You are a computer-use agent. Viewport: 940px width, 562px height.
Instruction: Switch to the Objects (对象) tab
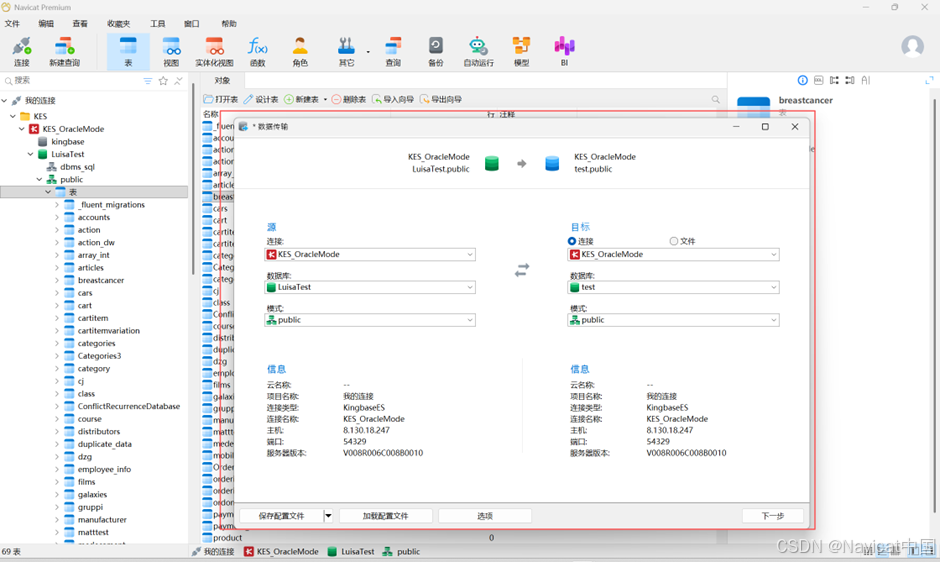pos(222,80)
